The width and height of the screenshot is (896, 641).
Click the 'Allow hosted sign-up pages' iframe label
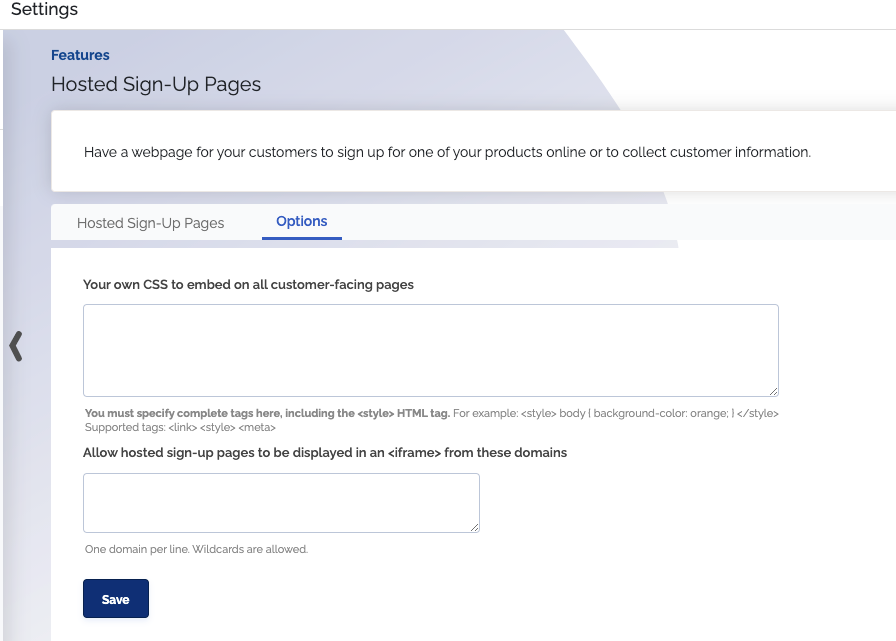tap(325, 452)
